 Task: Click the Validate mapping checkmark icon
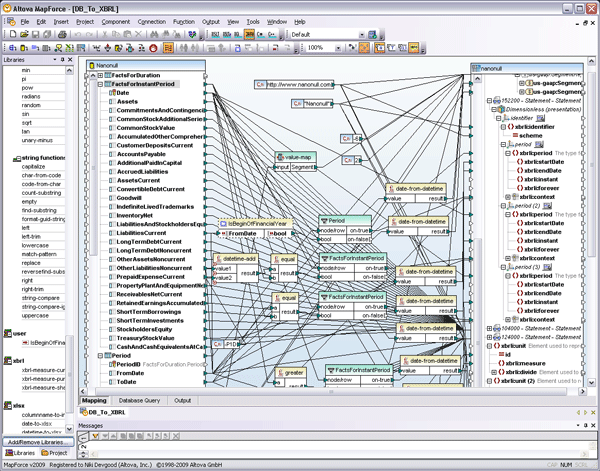[193, 34]
